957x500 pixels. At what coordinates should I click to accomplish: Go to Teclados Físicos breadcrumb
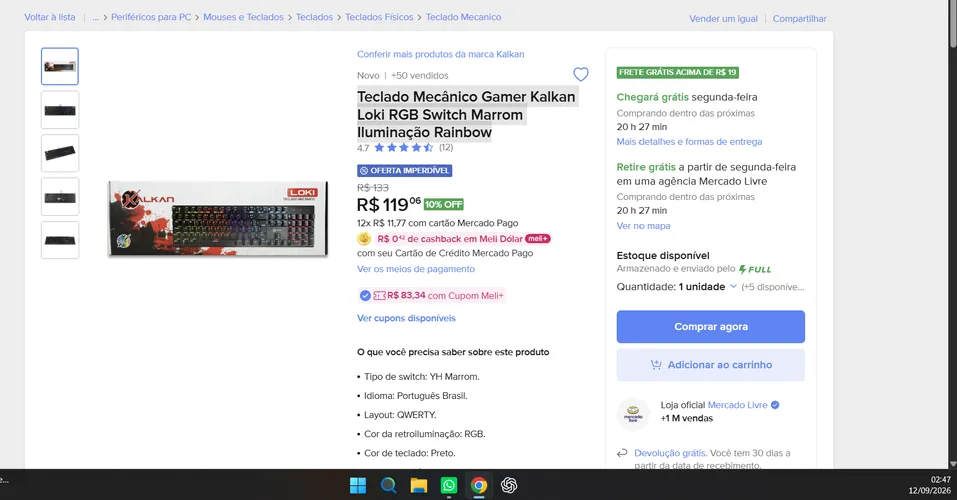pyautogui.click(x=379, y=17)
